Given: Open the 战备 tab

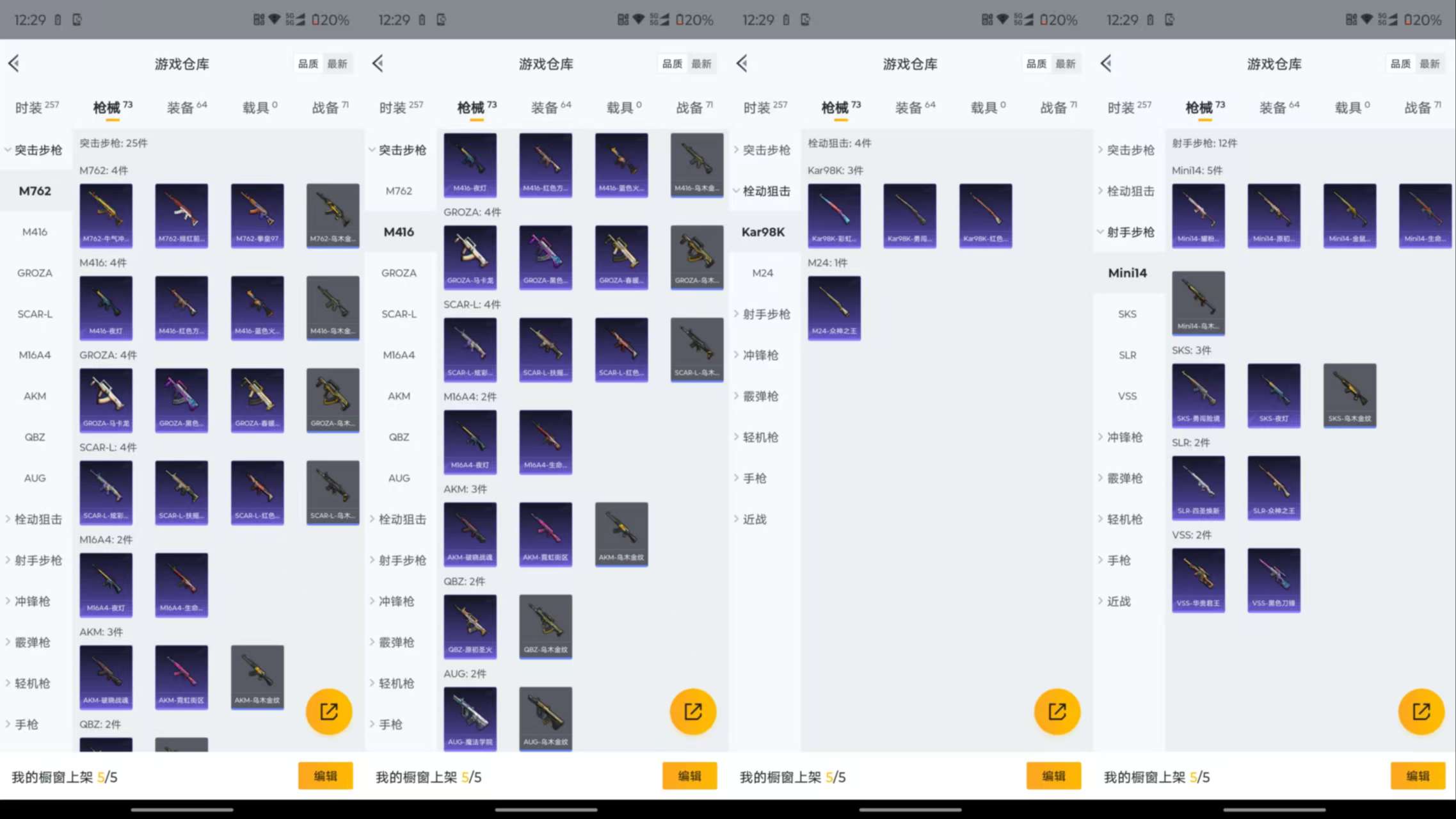Looking at the screenshot, I should (x=328, y=107).
